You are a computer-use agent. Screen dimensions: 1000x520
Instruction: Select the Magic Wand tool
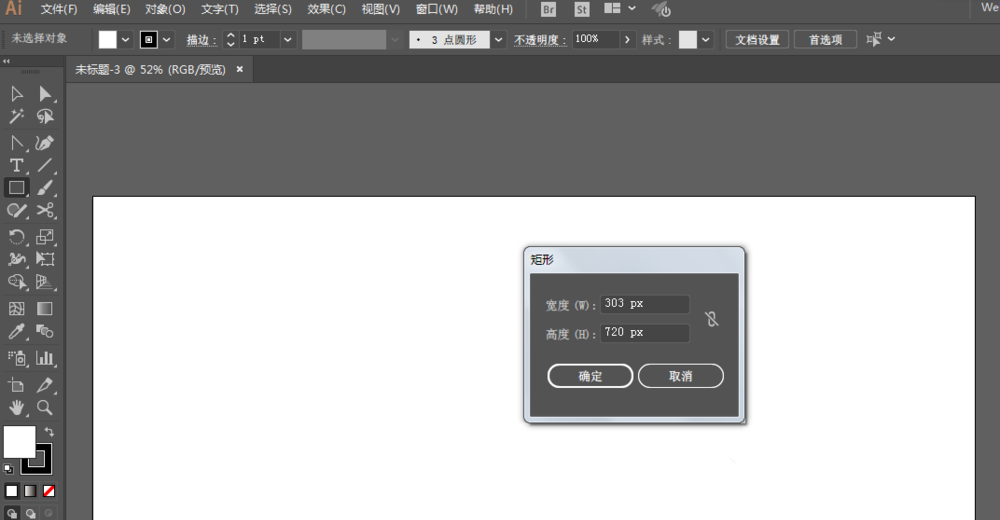[17, 116]
